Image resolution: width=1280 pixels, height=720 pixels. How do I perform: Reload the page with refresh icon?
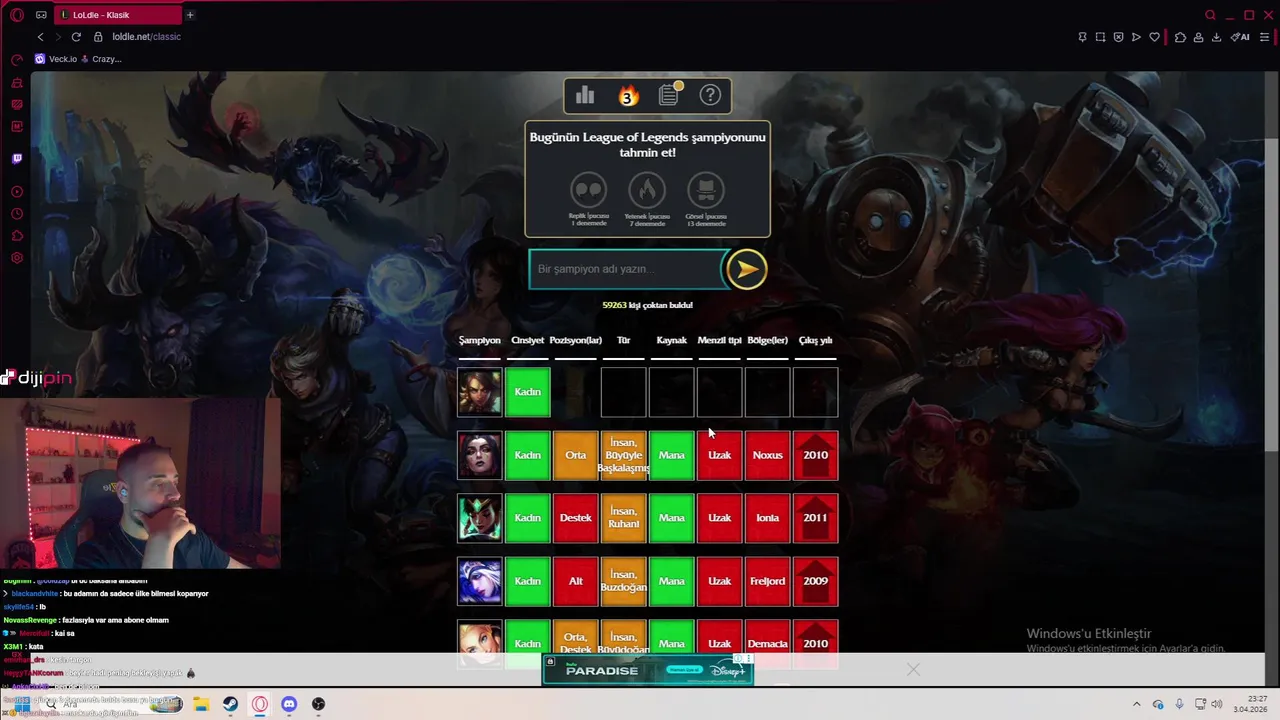pos(76,37)
